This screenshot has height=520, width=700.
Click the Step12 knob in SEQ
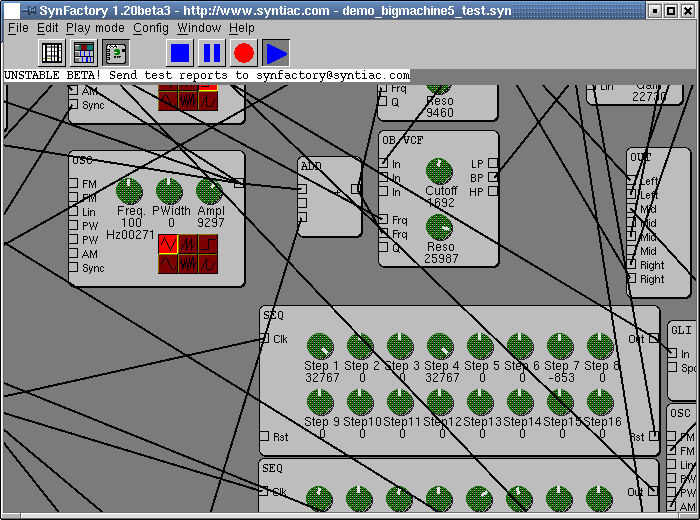click(440, 402)
